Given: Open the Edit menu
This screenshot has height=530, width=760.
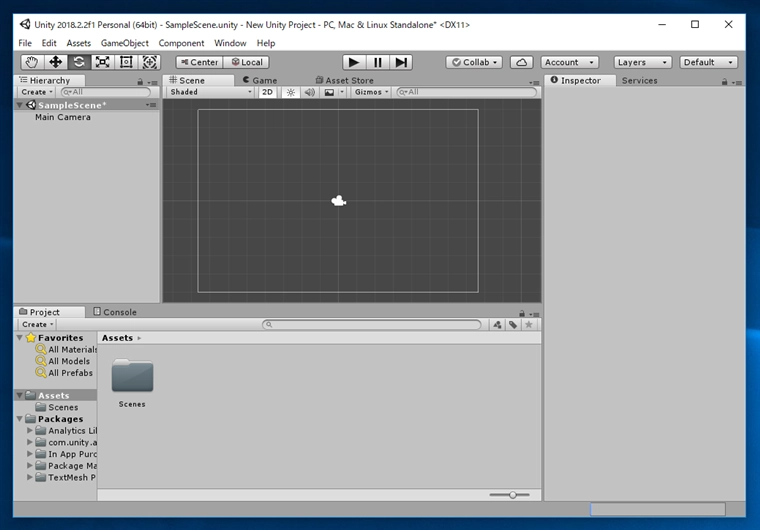Looking at the screenshot, I should tap(49, 43).
